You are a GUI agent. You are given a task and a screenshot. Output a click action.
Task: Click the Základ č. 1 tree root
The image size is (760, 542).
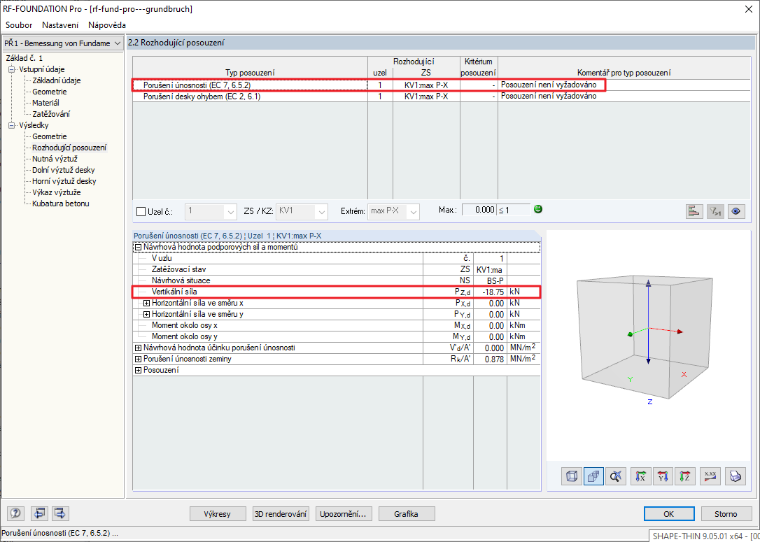tap(24, 58)
